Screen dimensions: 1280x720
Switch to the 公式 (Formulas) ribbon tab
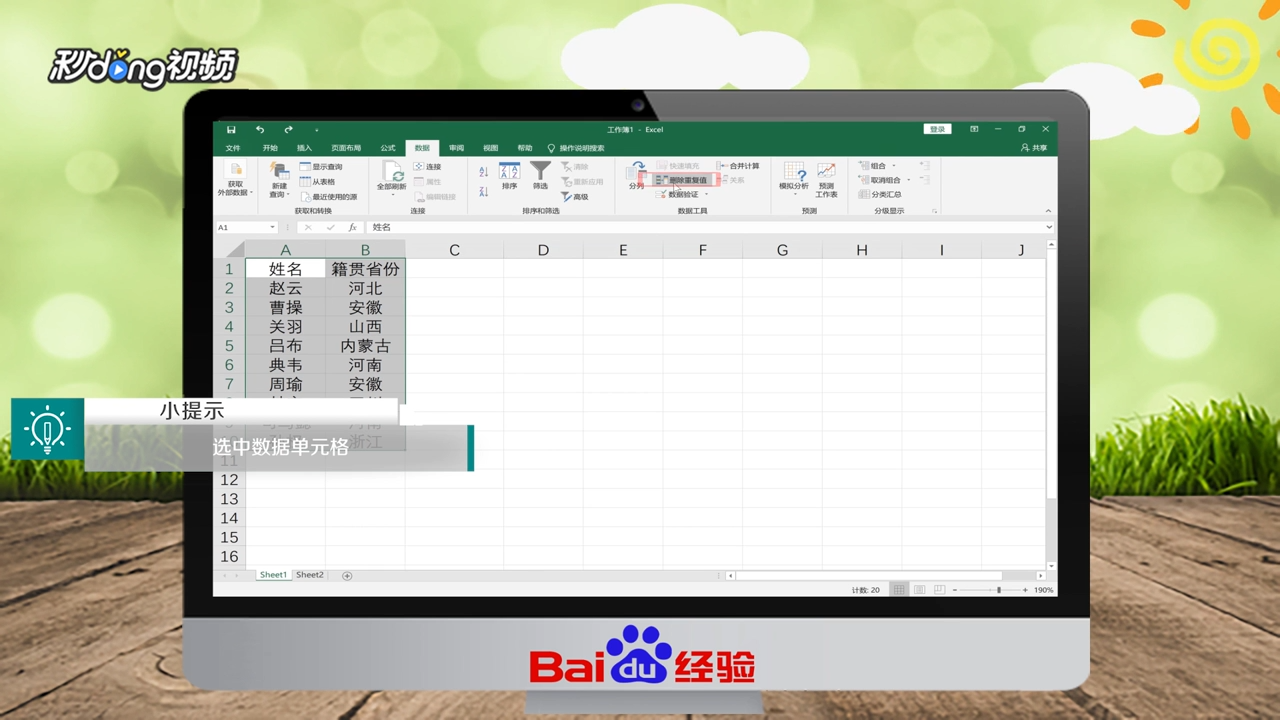pos(388,147)
